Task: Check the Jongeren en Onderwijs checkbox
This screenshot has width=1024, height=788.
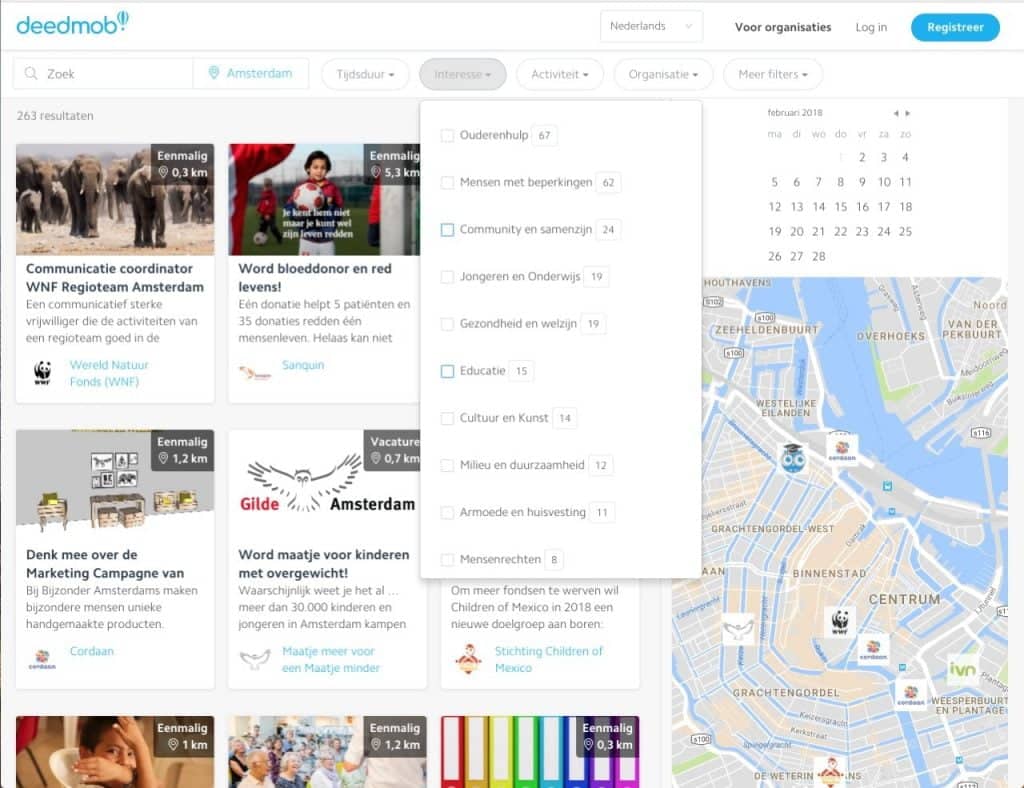Action: click(447, 277)
